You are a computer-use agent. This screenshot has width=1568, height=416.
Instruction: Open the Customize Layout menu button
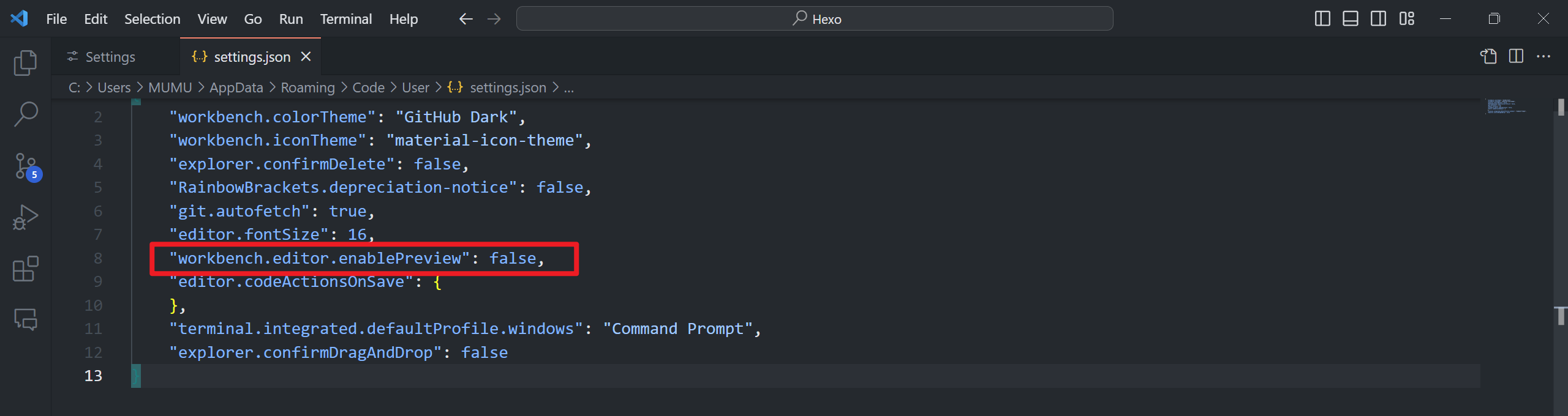[x=1407, y=19]
